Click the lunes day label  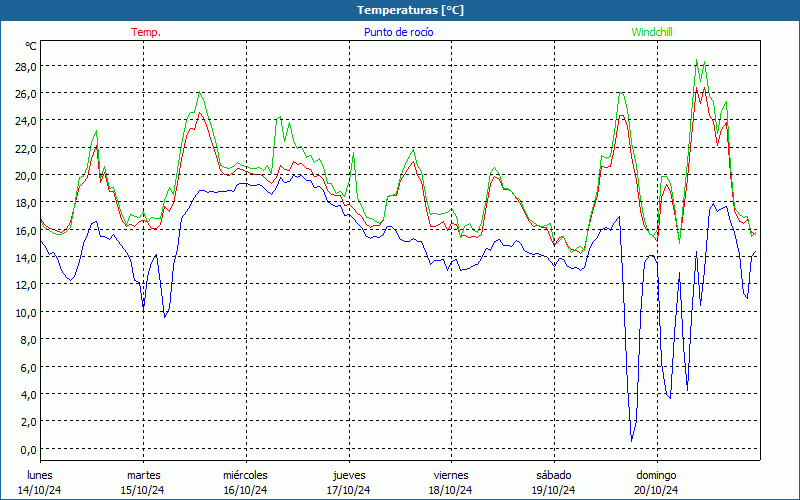tap(40, 475)
